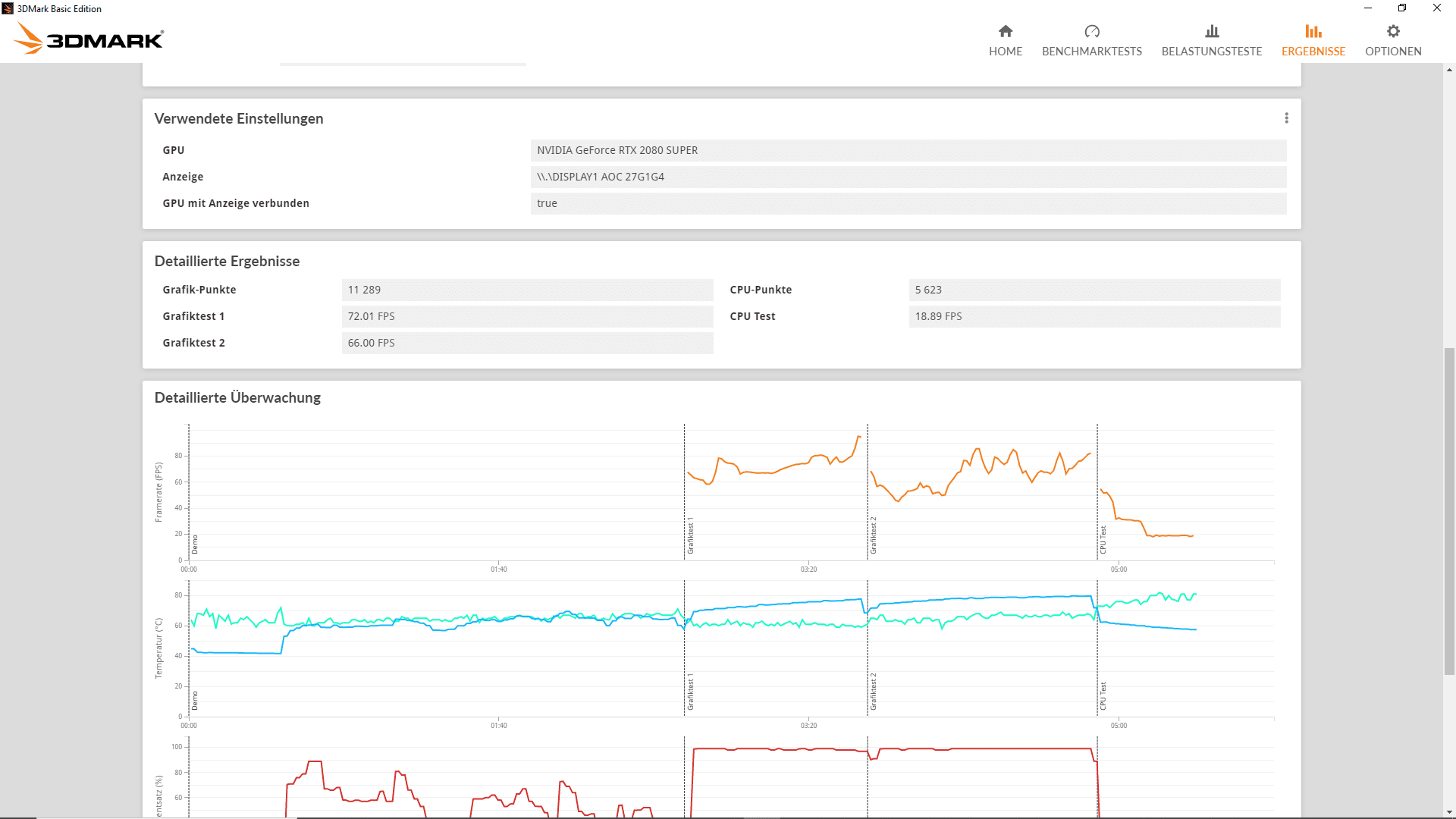The image size is (1456, 819).
Task: Click the Demo marker in framerate chart
Action: click(x=194, y=544)
